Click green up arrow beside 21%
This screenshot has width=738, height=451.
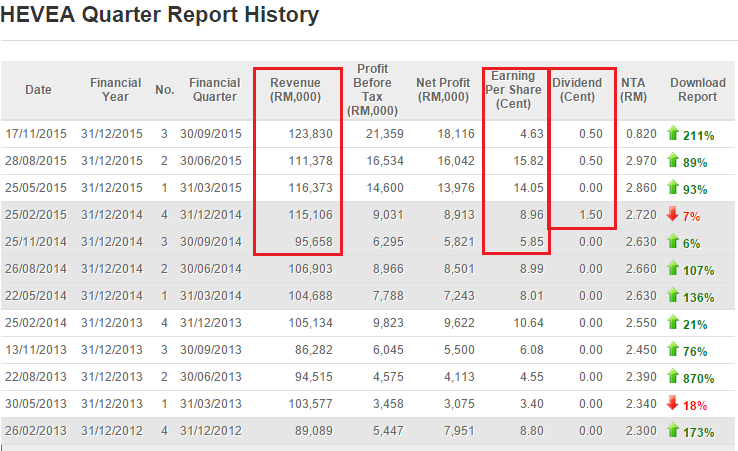[673, 322]
